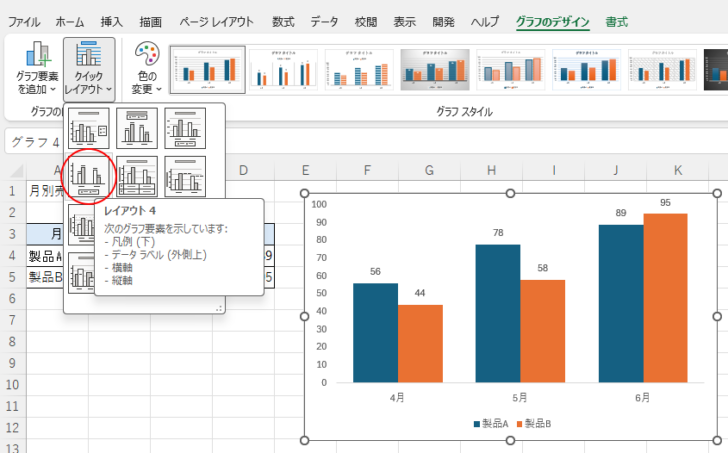
Task: Open the データ tab
Action: [x=324, y=22]
